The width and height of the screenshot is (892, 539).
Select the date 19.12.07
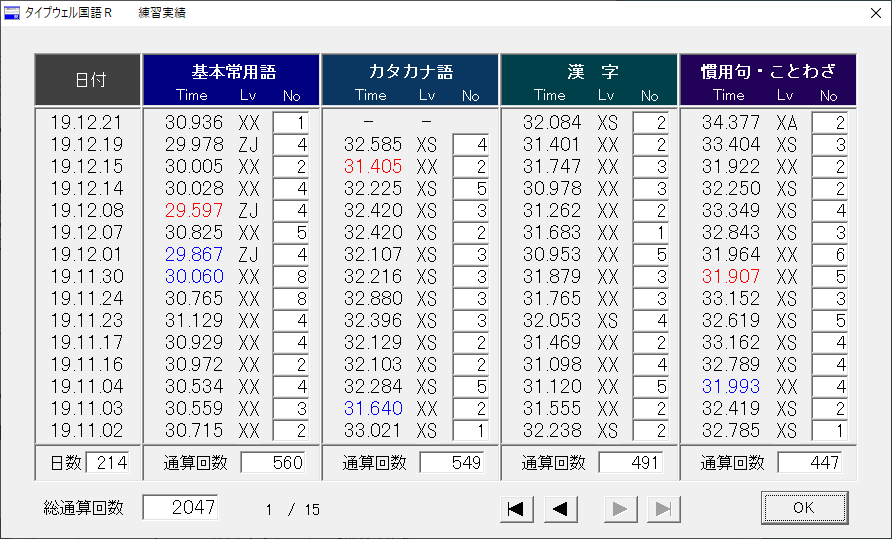pos(86,232)
